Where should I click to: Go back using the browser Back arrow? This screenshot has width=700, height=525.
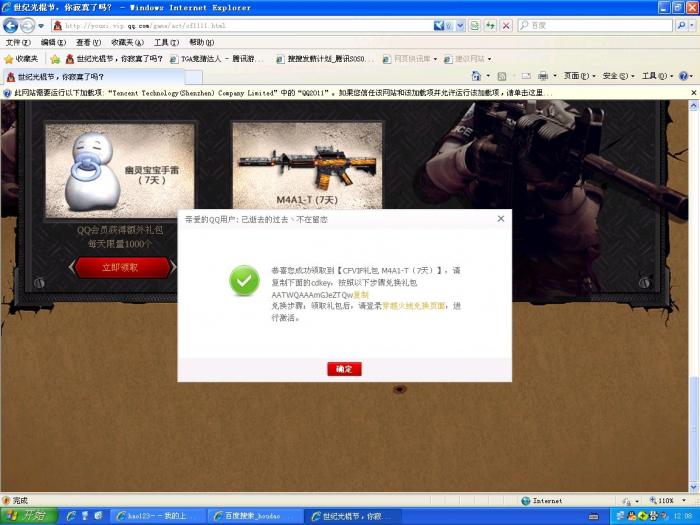[10, 25]
